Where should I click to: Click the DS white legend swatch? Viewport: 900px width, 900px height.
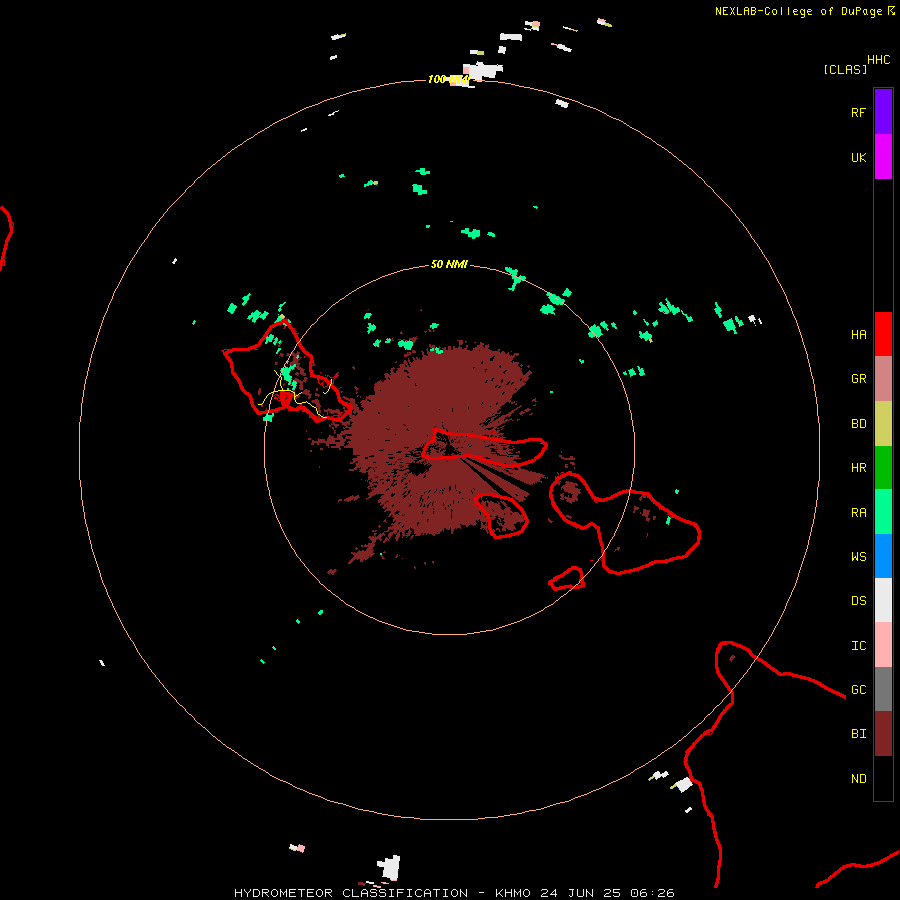point(883,600)
